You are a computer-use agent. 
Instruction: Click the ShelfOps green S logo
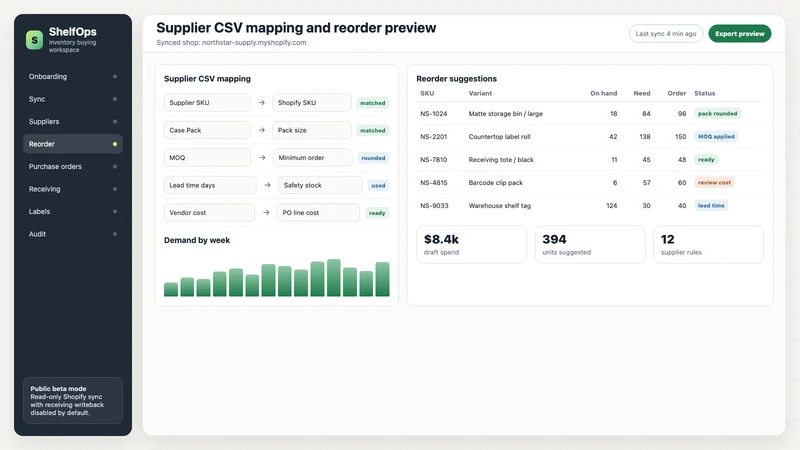pyautogui.click(x=34, y=40)
